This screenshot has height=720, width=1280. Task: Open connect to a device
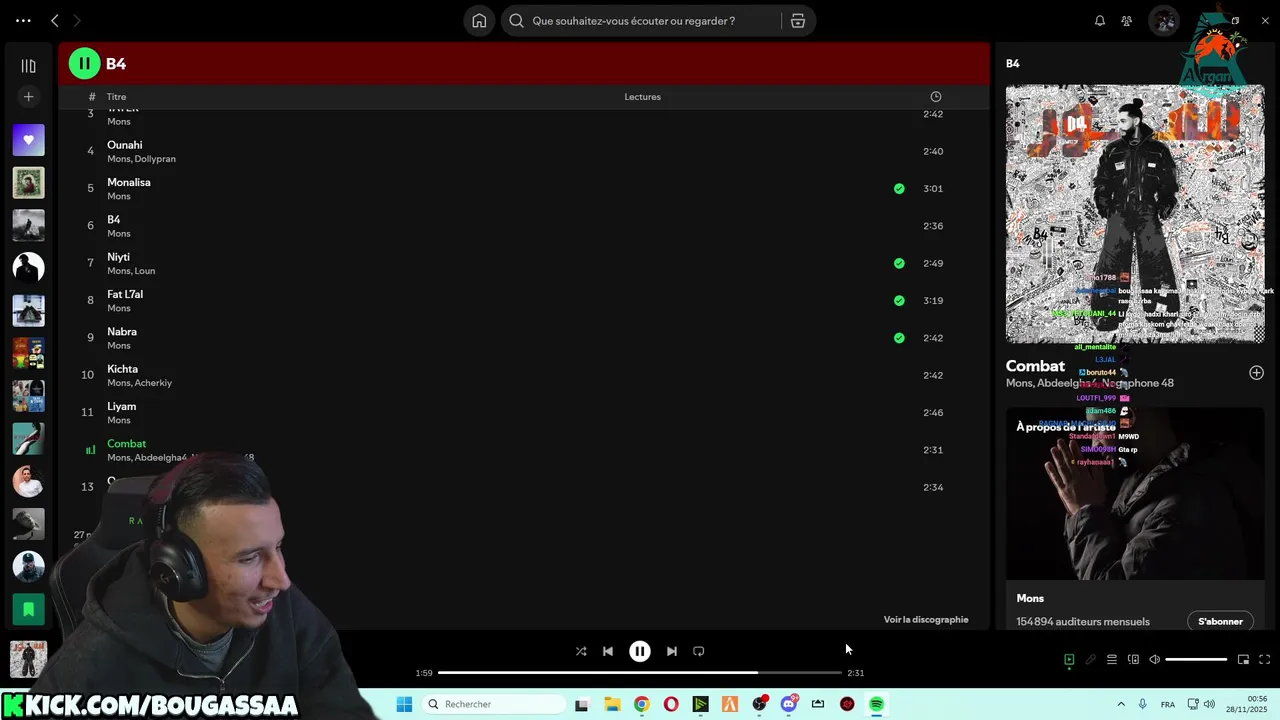tap(1133, 660)
